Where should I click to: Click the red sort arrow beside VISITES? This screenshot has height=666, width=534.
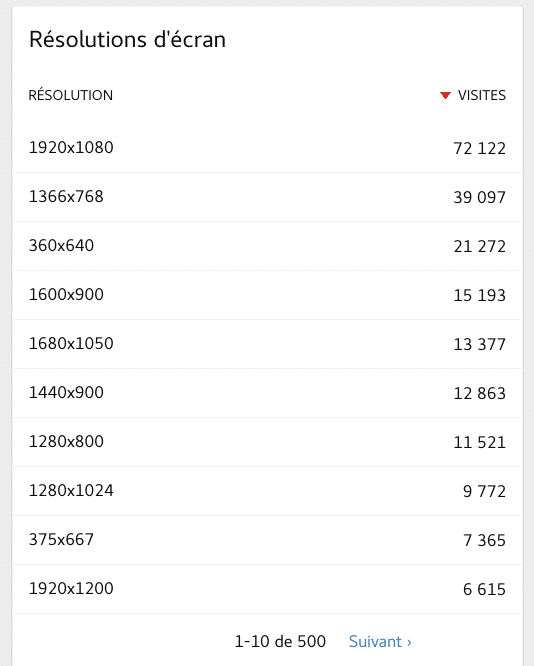(x=445, y=96)
